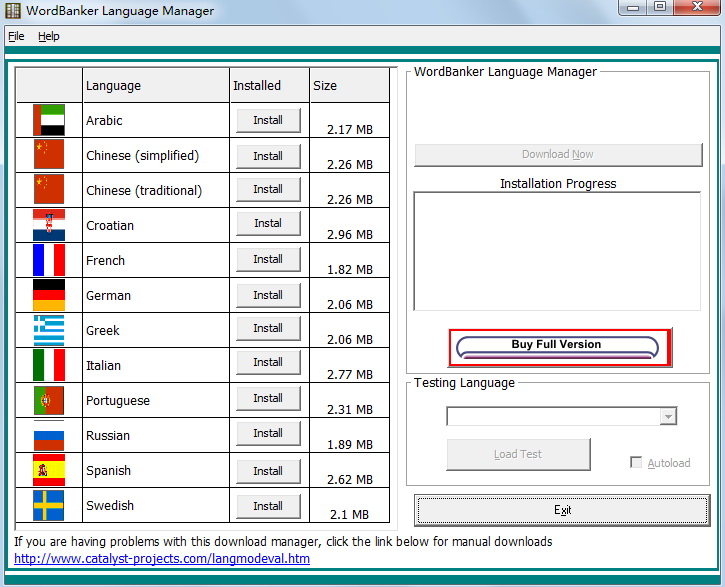Click the Chinese (traditional) flag icon

point(49,190)
